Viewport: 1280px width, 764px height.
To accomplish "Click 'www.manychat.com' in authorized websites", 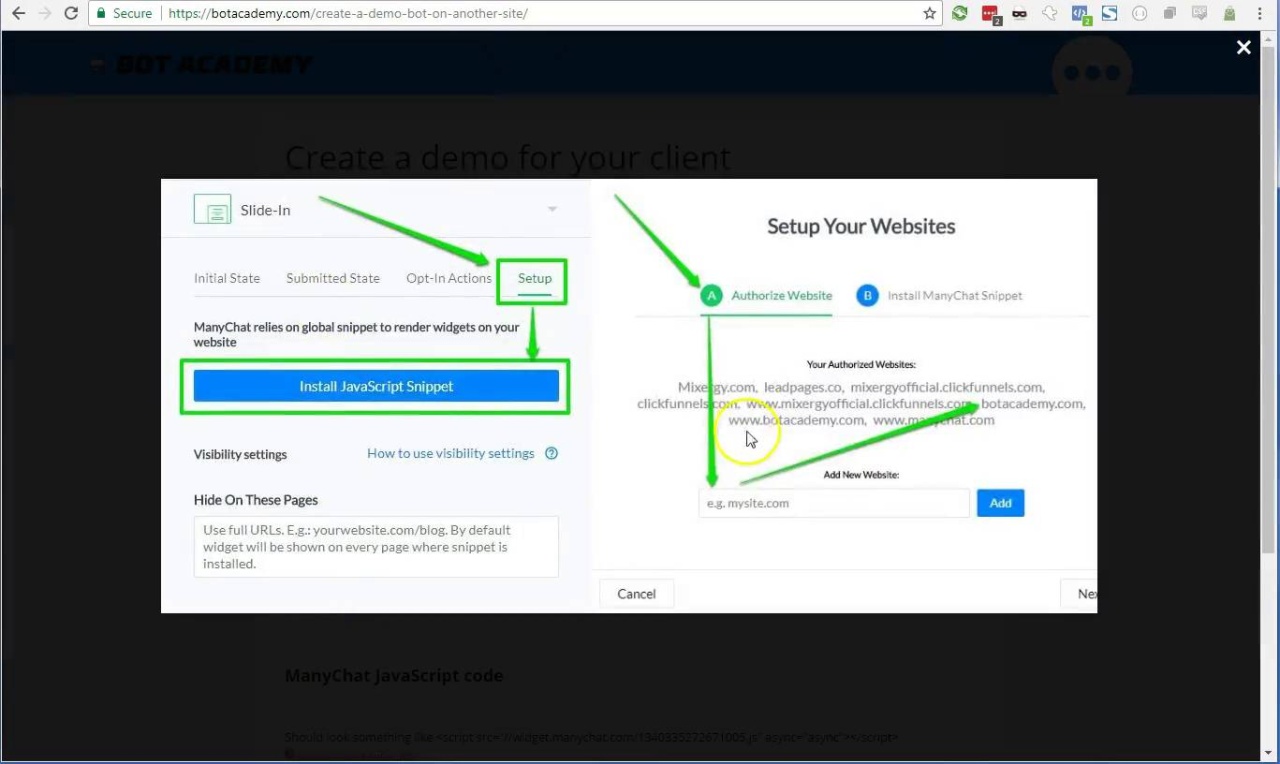I will (x=934, y=420).
